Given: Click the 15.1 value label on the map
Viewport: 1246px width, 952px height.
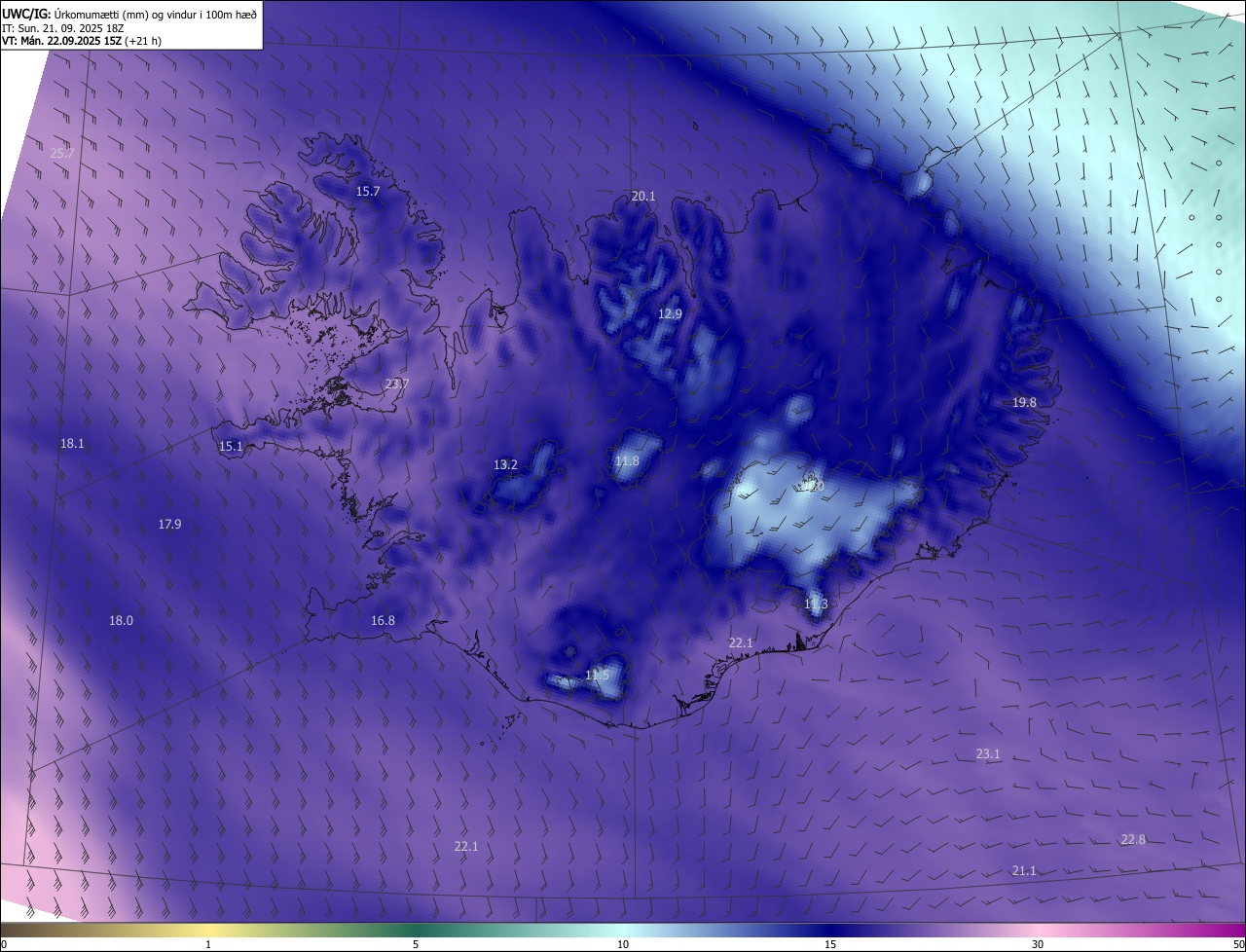Looking at the screenshot, I should tap(231, 447).
